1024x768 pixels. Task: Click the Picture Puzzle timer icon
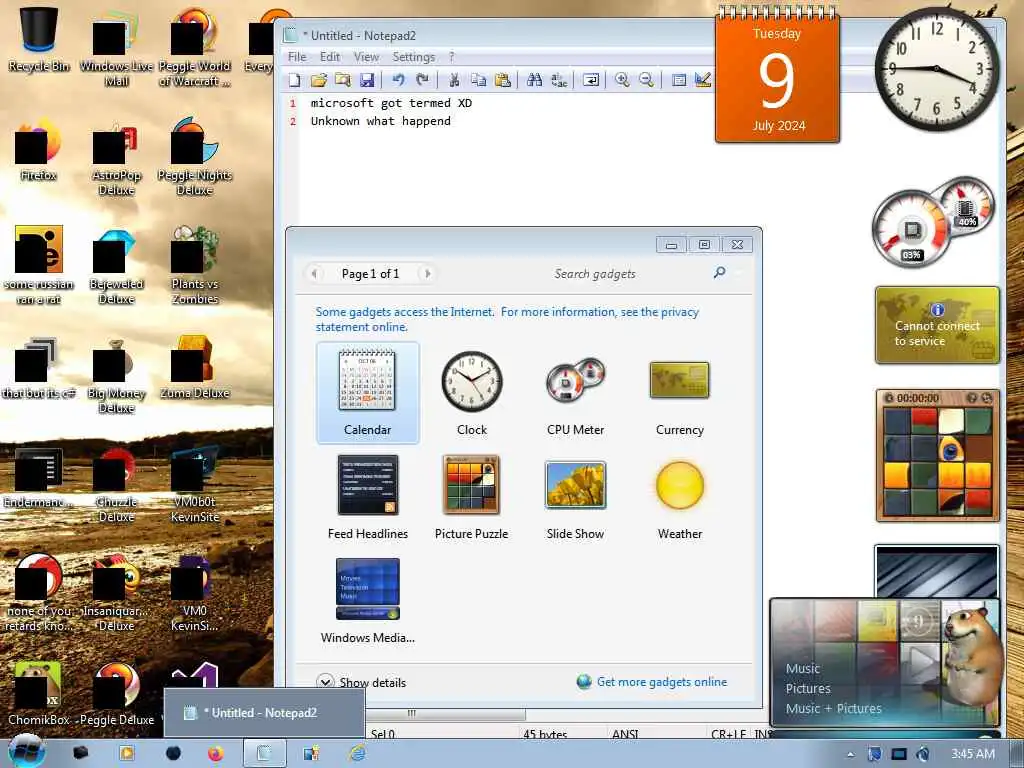point(889,398)
